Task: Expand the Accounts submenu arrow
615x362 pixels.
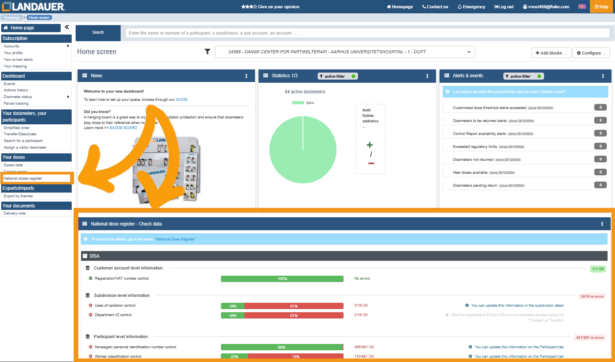Action: (x=68, y=46)
